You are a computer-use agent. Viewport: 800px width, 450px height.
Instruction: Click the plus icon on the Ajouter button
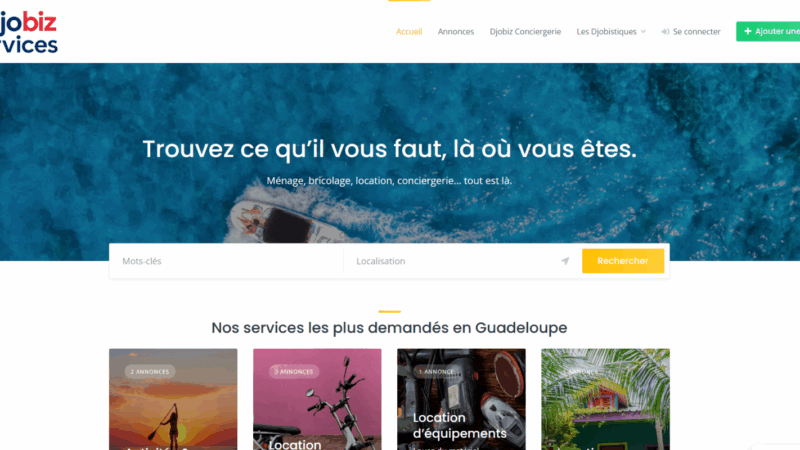747,31
